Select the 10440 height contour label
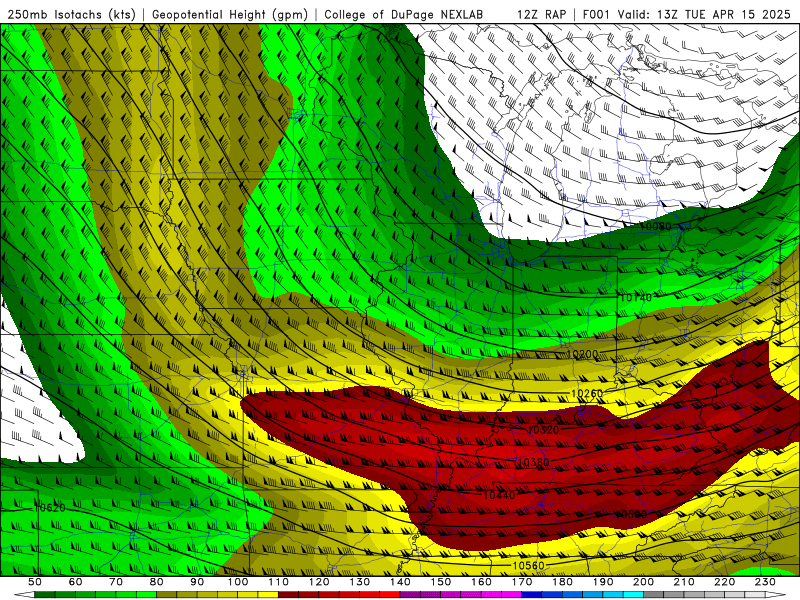The image size is (800, 600). point(499,495)
